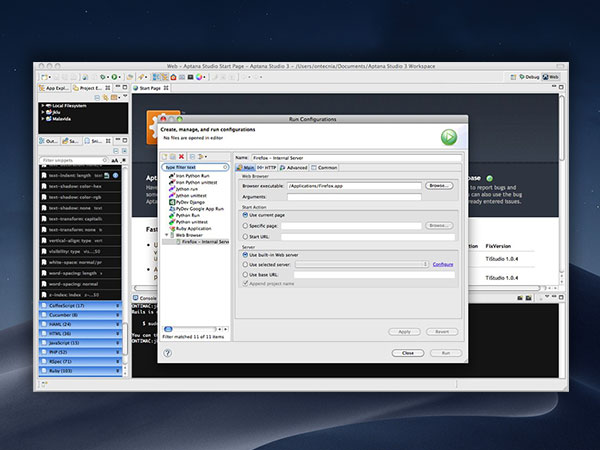Click the Configure link
The image size is (600, 450).
point(443,264)
